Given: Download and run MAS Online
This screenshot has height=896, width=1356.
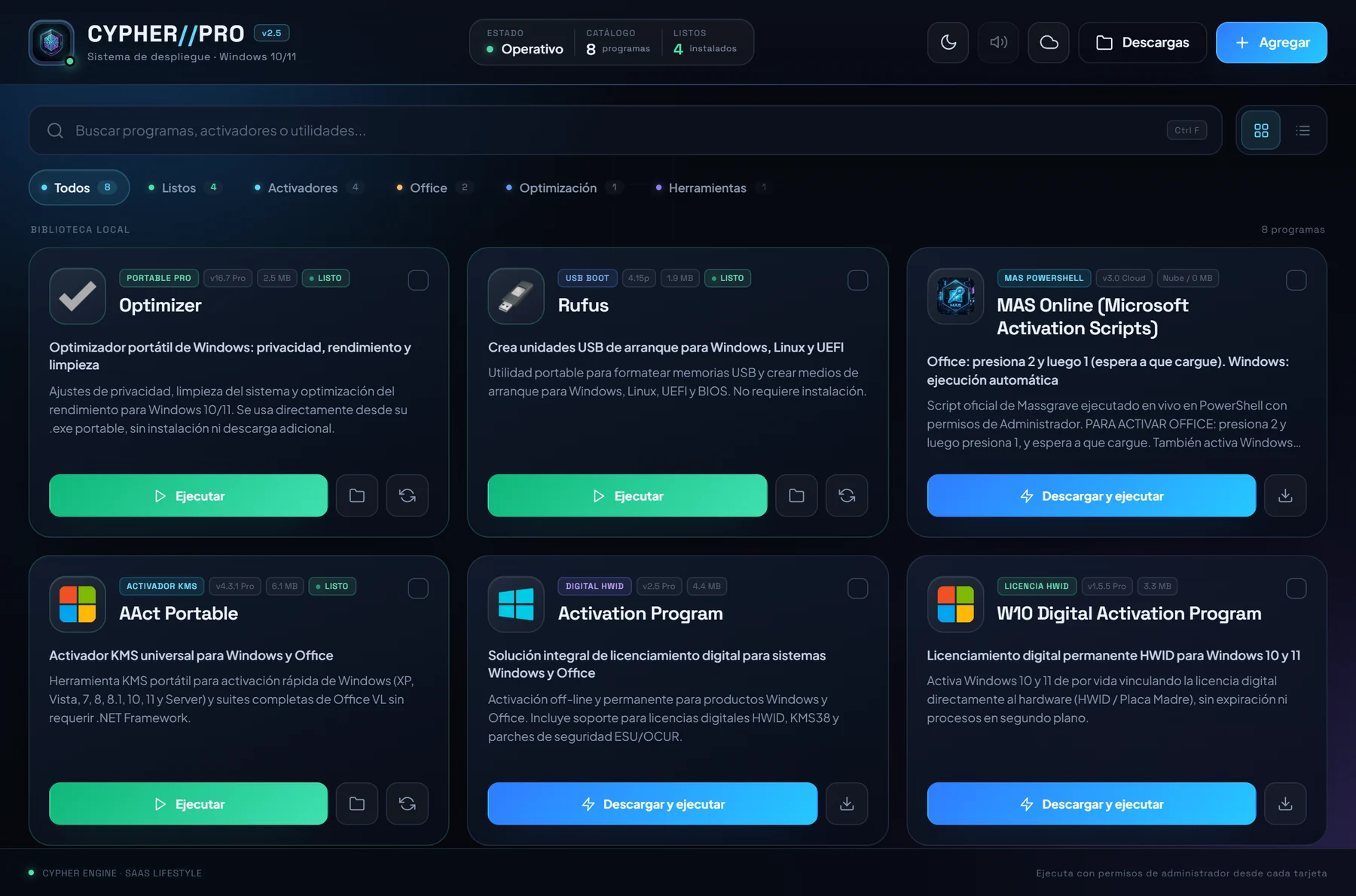Looking at the screenshot, I should point(1092,495).
